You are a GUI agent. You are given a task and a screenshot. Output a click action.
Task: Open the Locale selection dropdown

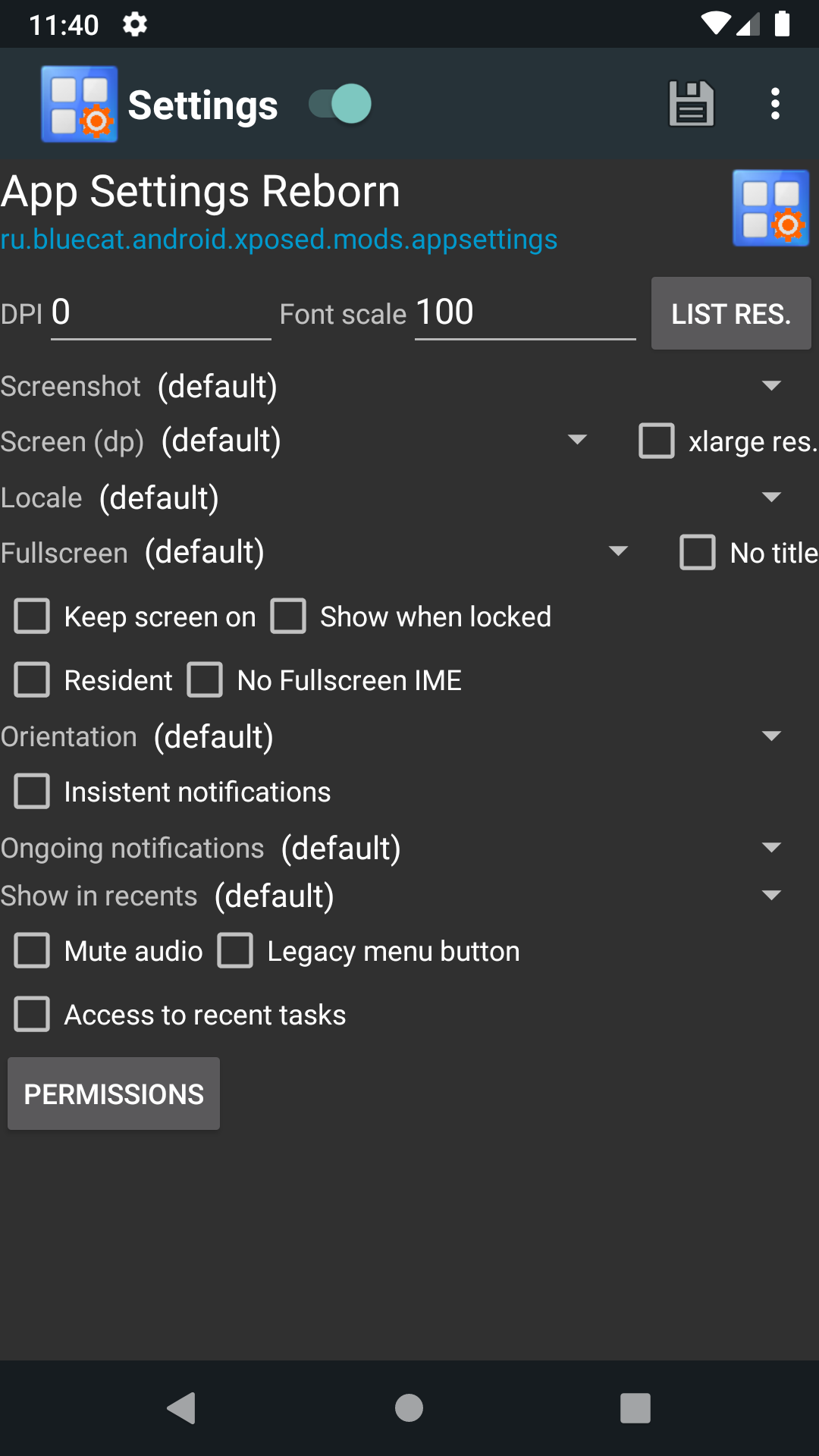(x=771, y=497)
